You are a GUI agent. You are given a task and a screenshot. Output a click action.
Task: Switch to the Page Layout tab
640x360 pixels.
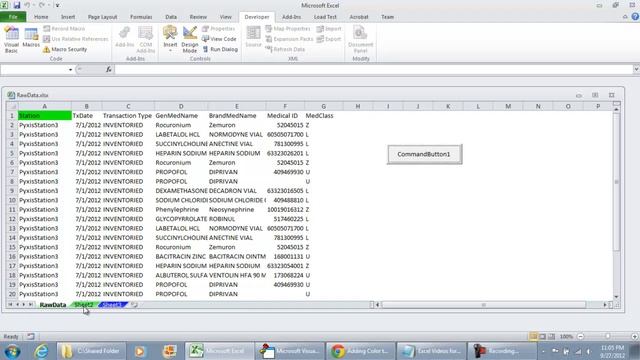(102, 17)
